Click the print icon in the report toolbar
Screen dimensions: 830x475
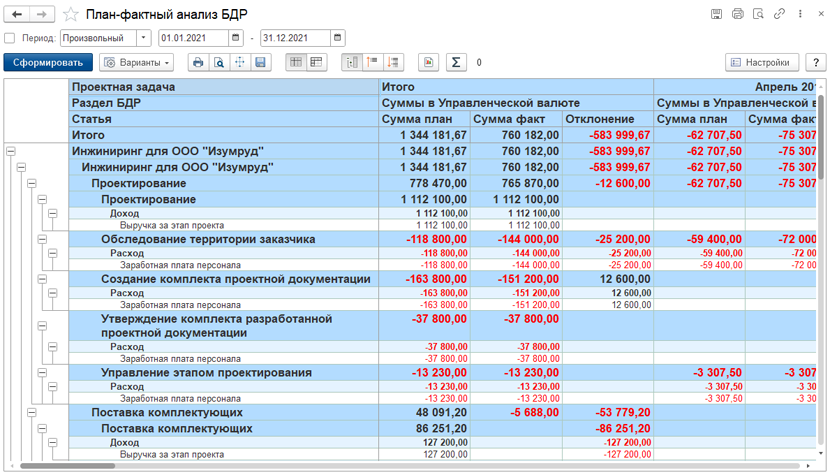click(x=198, y=62)
